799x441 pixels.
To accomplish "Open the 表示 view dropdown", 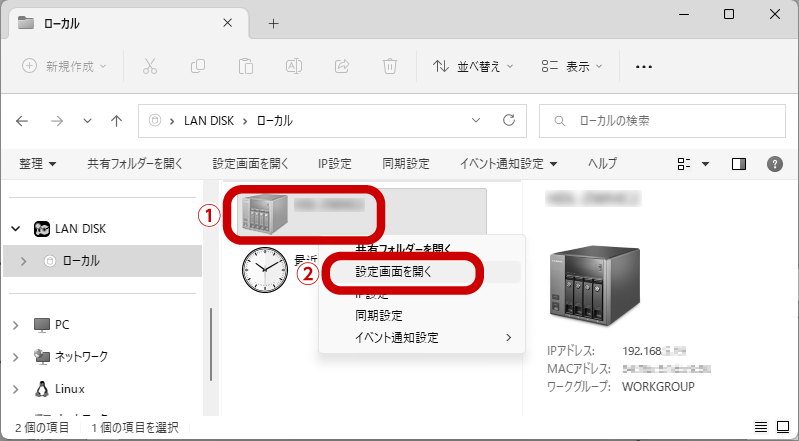I will [x=572, y=66].
